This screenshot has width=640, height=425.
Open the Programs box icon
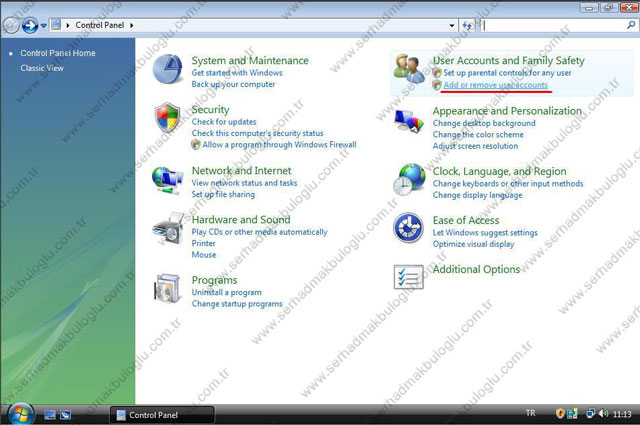(x=167, y=288)
